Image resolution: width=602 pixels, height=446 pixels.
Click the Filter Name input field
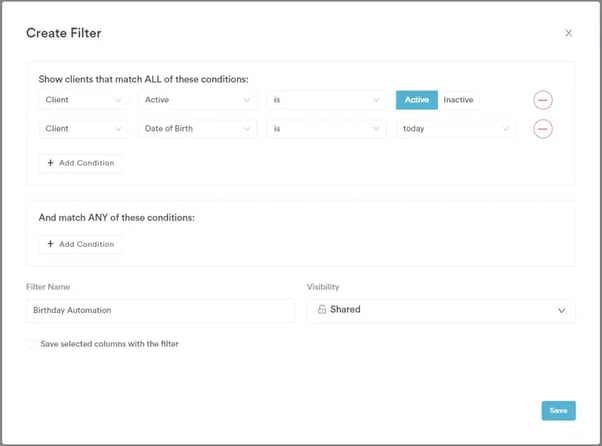[160, 311]
